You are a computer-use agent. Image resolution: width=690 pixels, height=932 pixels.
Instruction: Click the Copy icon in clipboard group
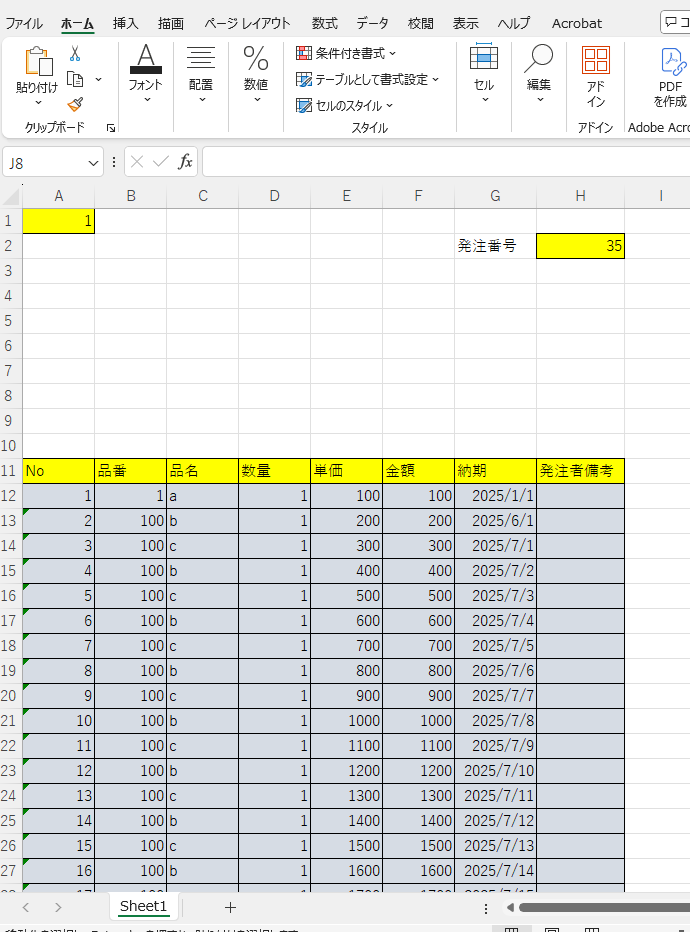[x=75, y=79]
